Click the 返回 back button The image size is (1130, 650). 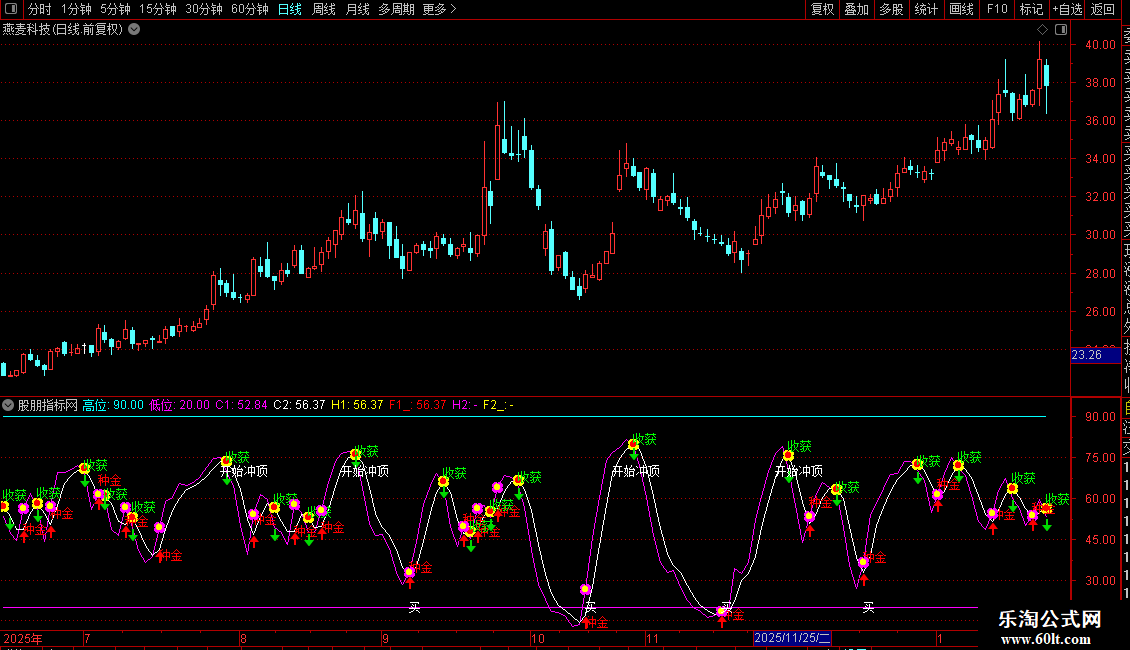[1103, 9]
